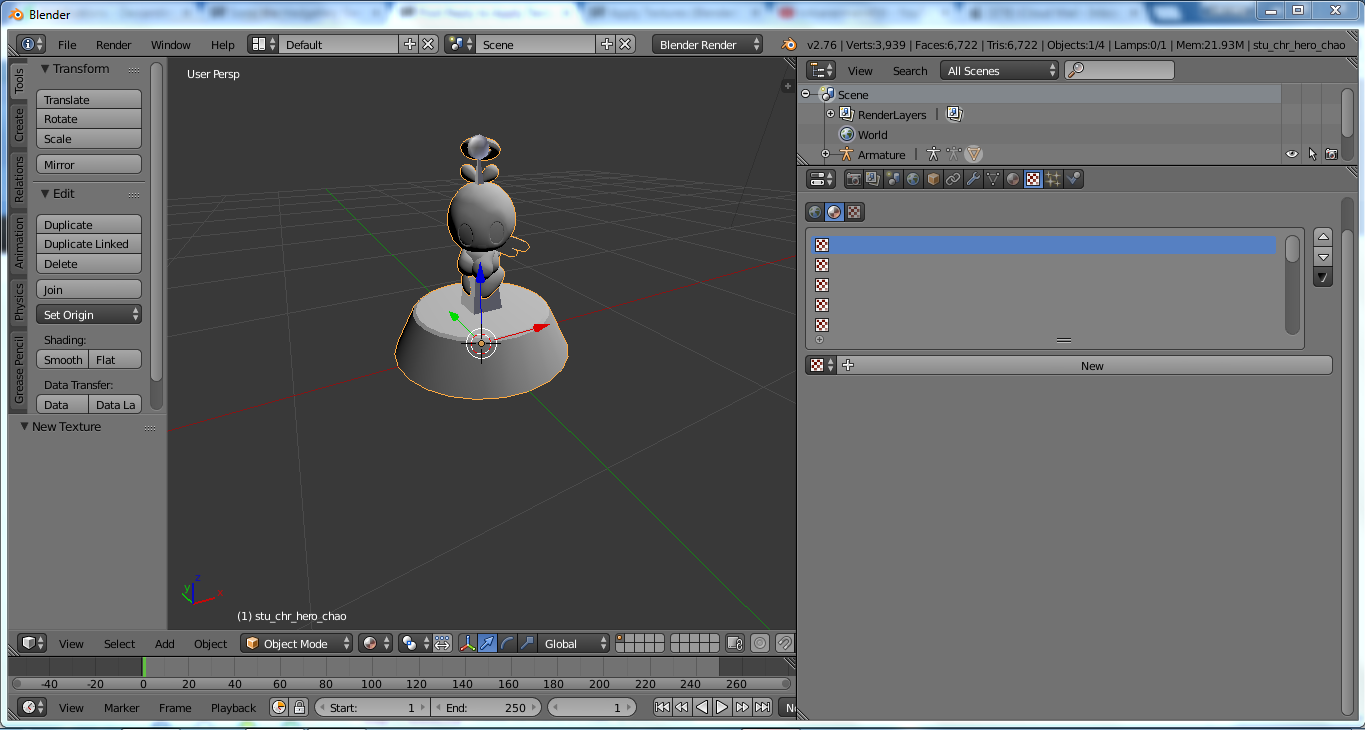Open the World properties tab
The height and width of the screenshot is (730, 1365).
(913, 179)
